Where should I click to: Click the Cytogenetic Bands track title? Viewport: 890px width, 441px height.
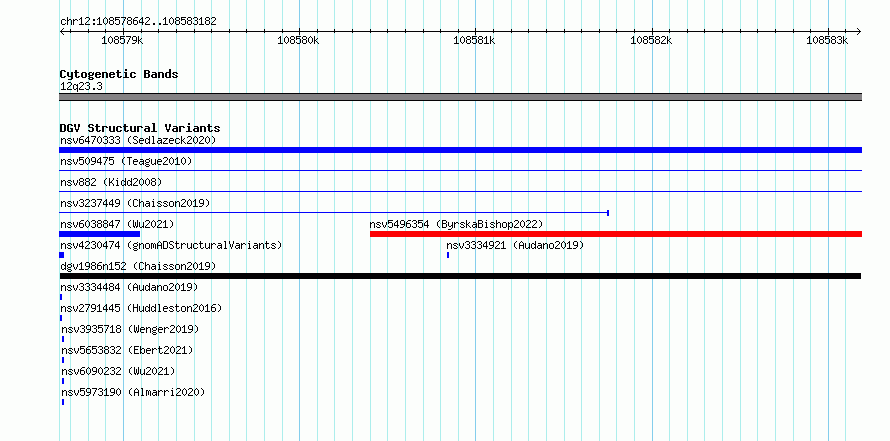(x=119, y=74)
